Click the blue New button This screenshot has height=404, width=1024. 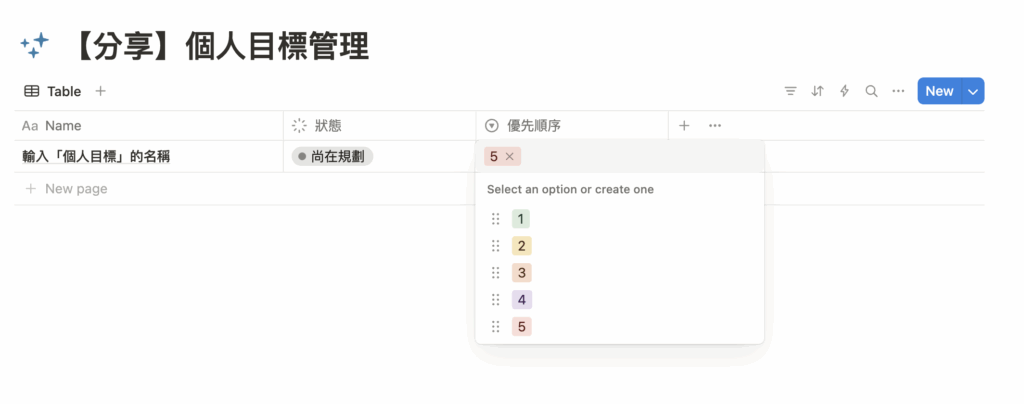coord(939,91)
